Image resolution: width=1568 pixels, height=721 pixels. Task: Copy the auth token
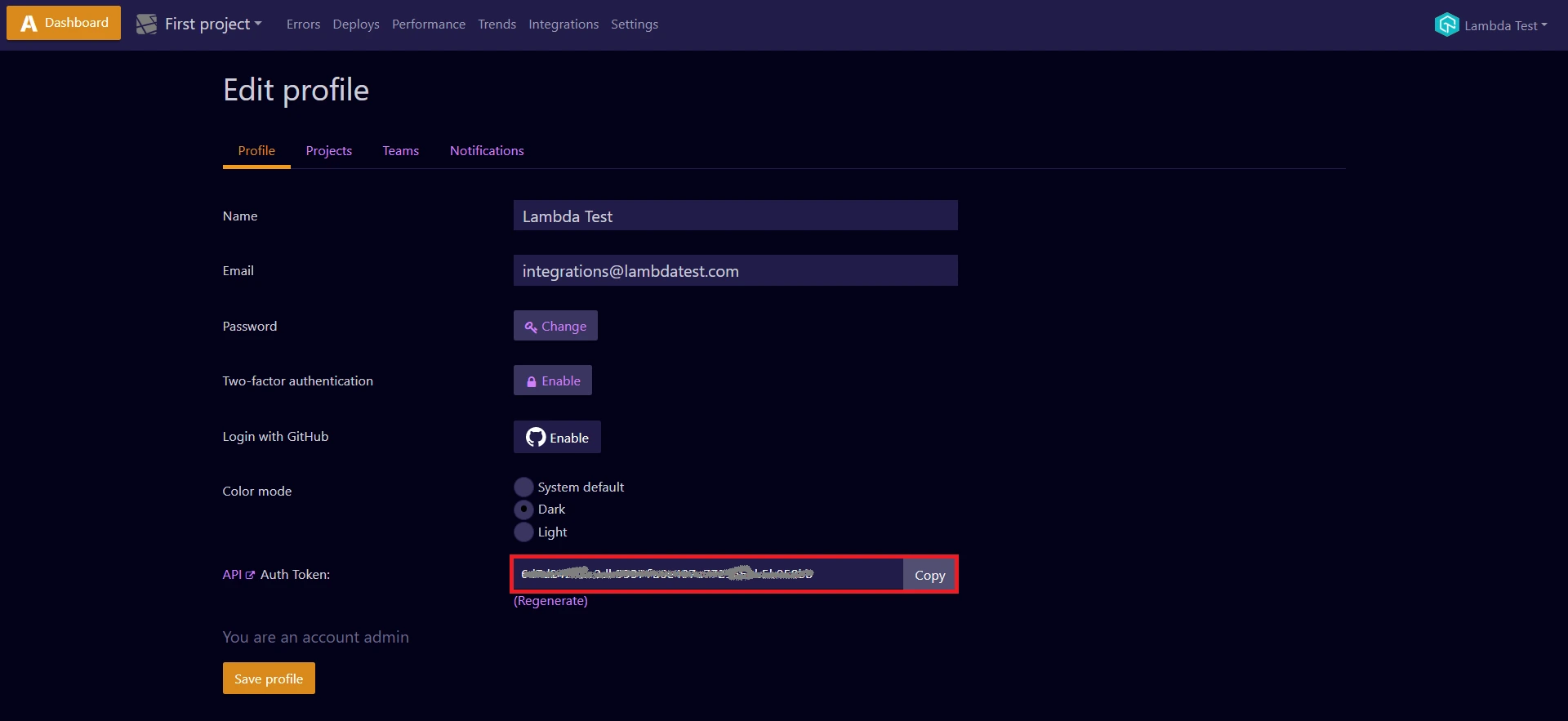pos(929,575)
